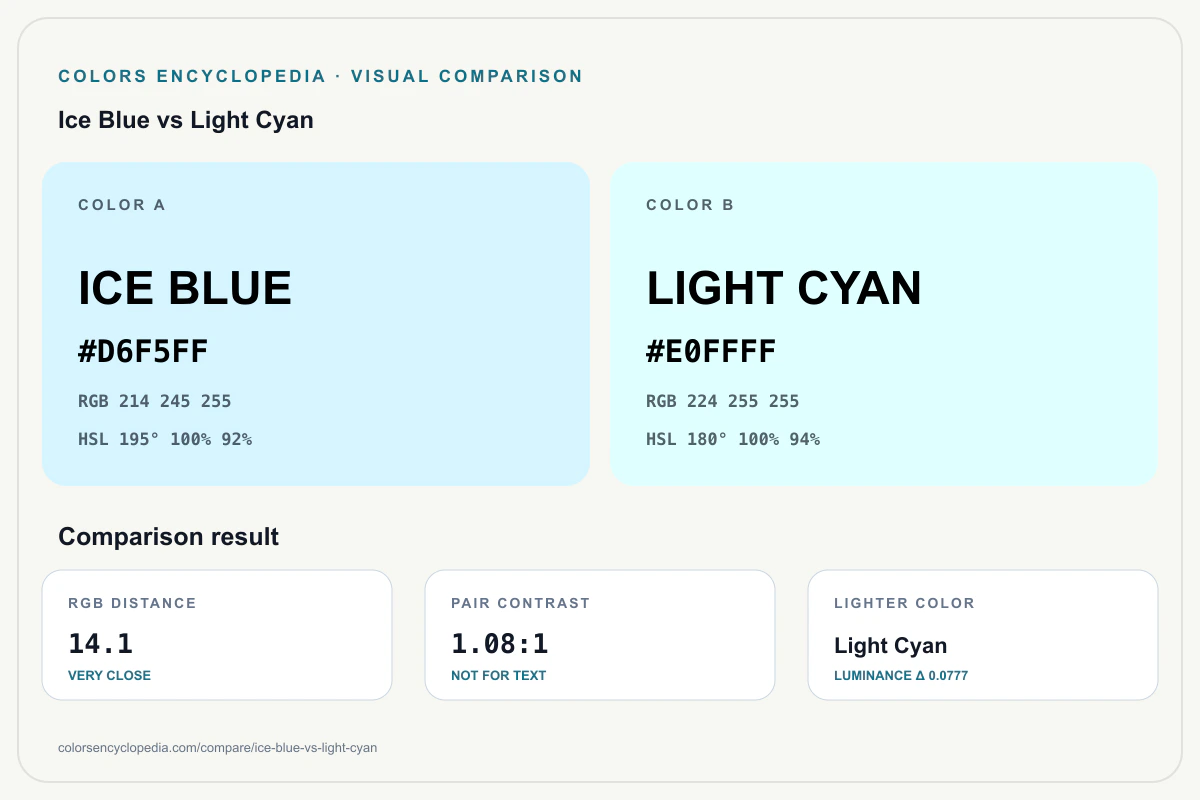Click the 1.08:1 contrast ratio

[x=500, y=644]
